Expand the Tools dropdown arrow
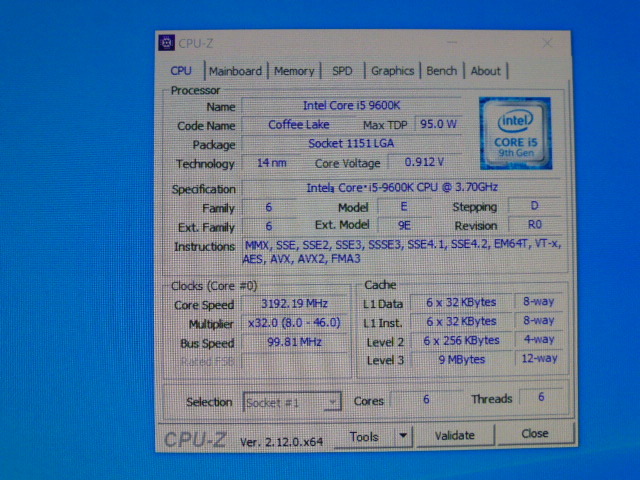The image size is (640, 480). pyautogui.click(x=403, y=436)
